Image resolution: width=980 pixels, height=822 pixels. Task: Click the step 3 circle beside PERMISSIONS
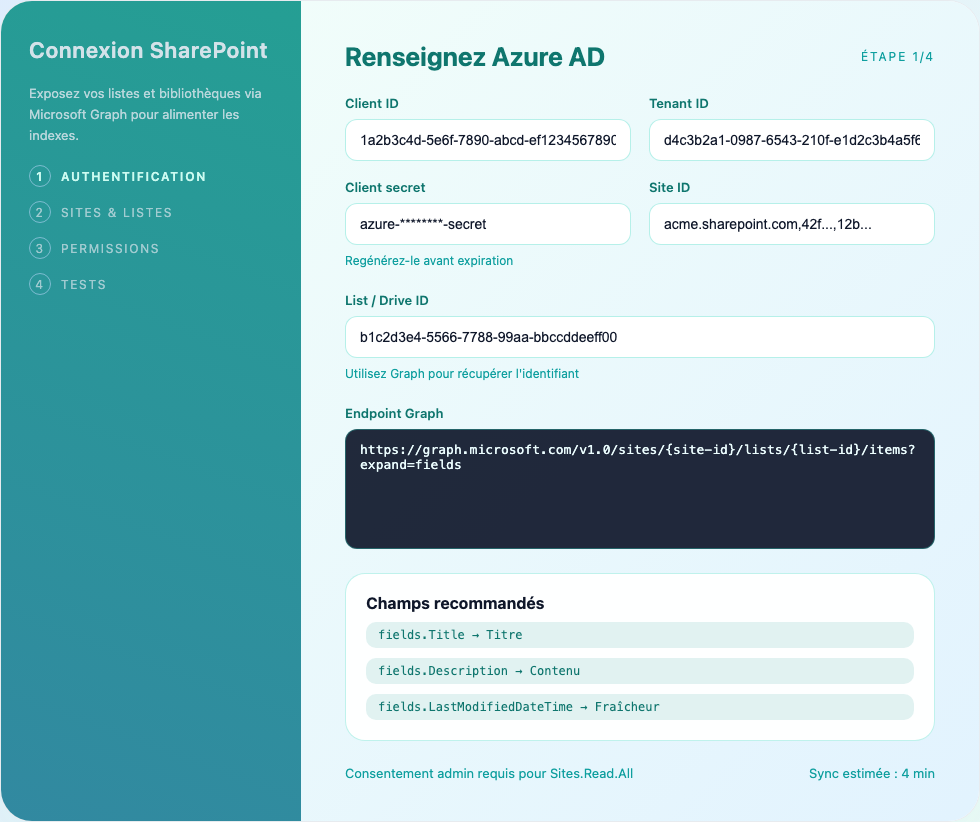(39, 248)
